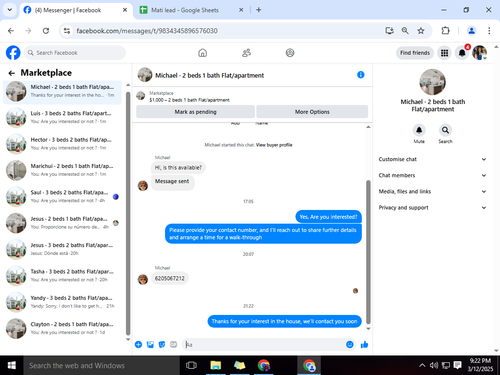500x375 pixels.
Task: Switch to Mati lead Google Sheets tab
Action: tap(191, 10)
